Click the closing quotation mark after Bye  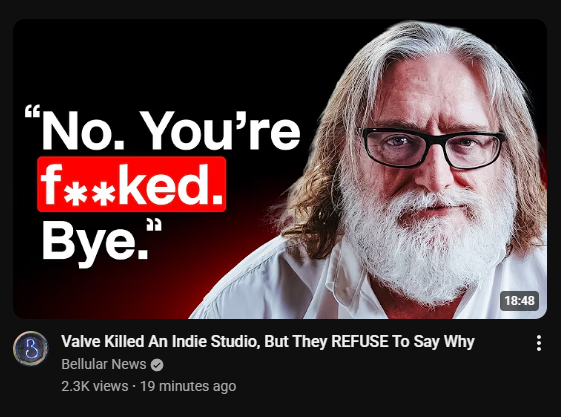pos(154,226)
